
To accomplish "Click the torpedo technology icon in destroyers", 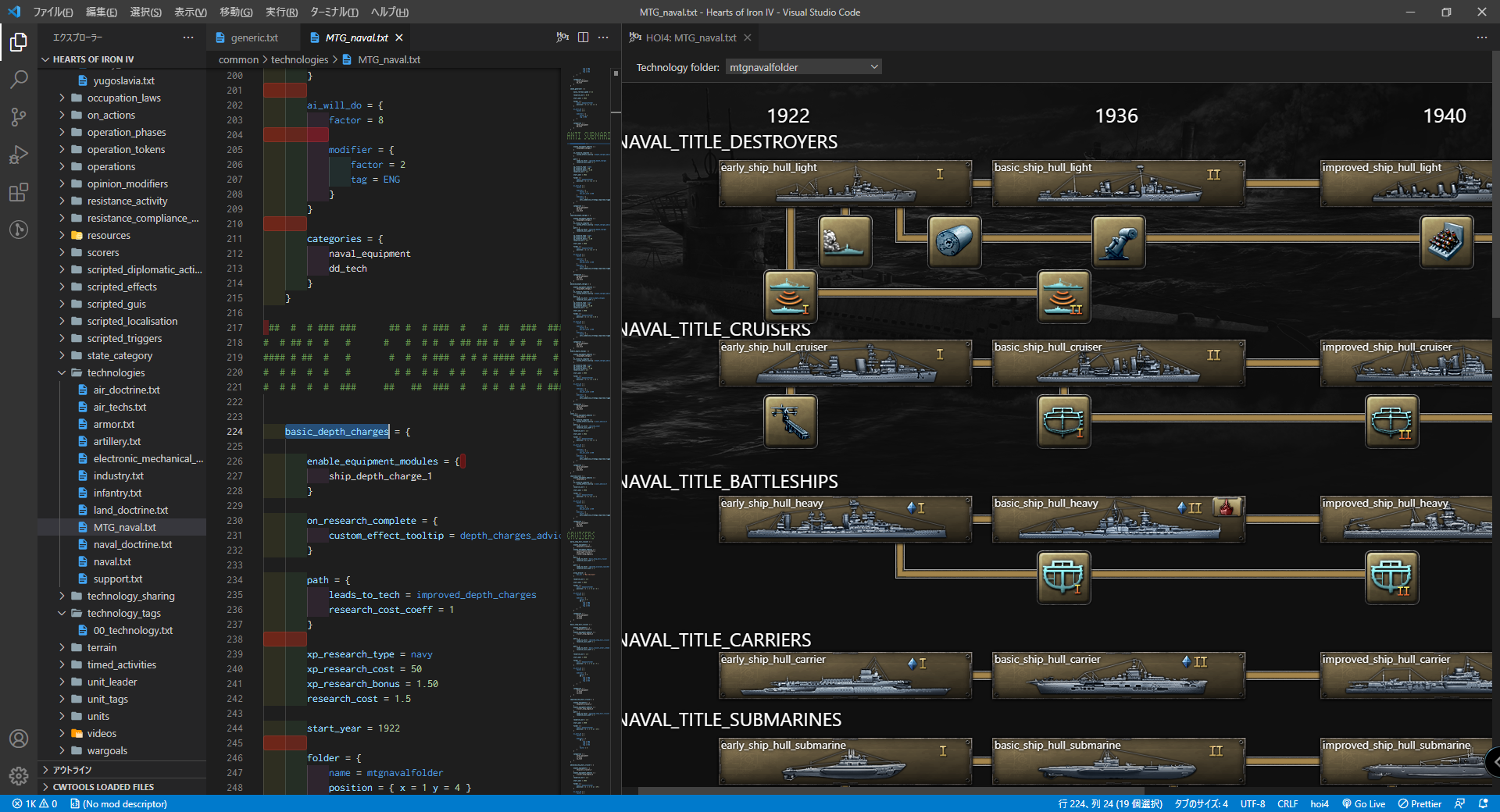I will click(x=954, y=241).
